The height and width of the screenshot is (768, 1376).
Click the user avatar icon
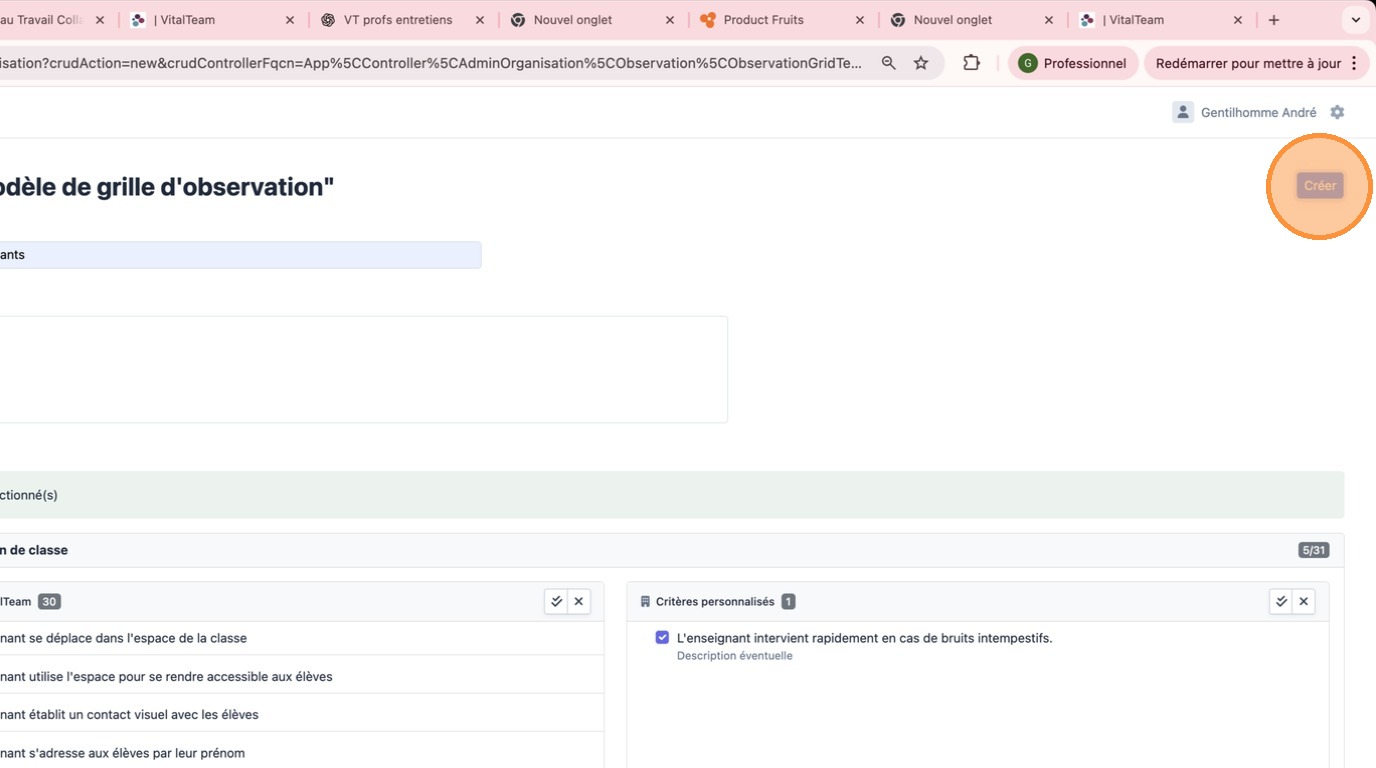[1183, 112]
